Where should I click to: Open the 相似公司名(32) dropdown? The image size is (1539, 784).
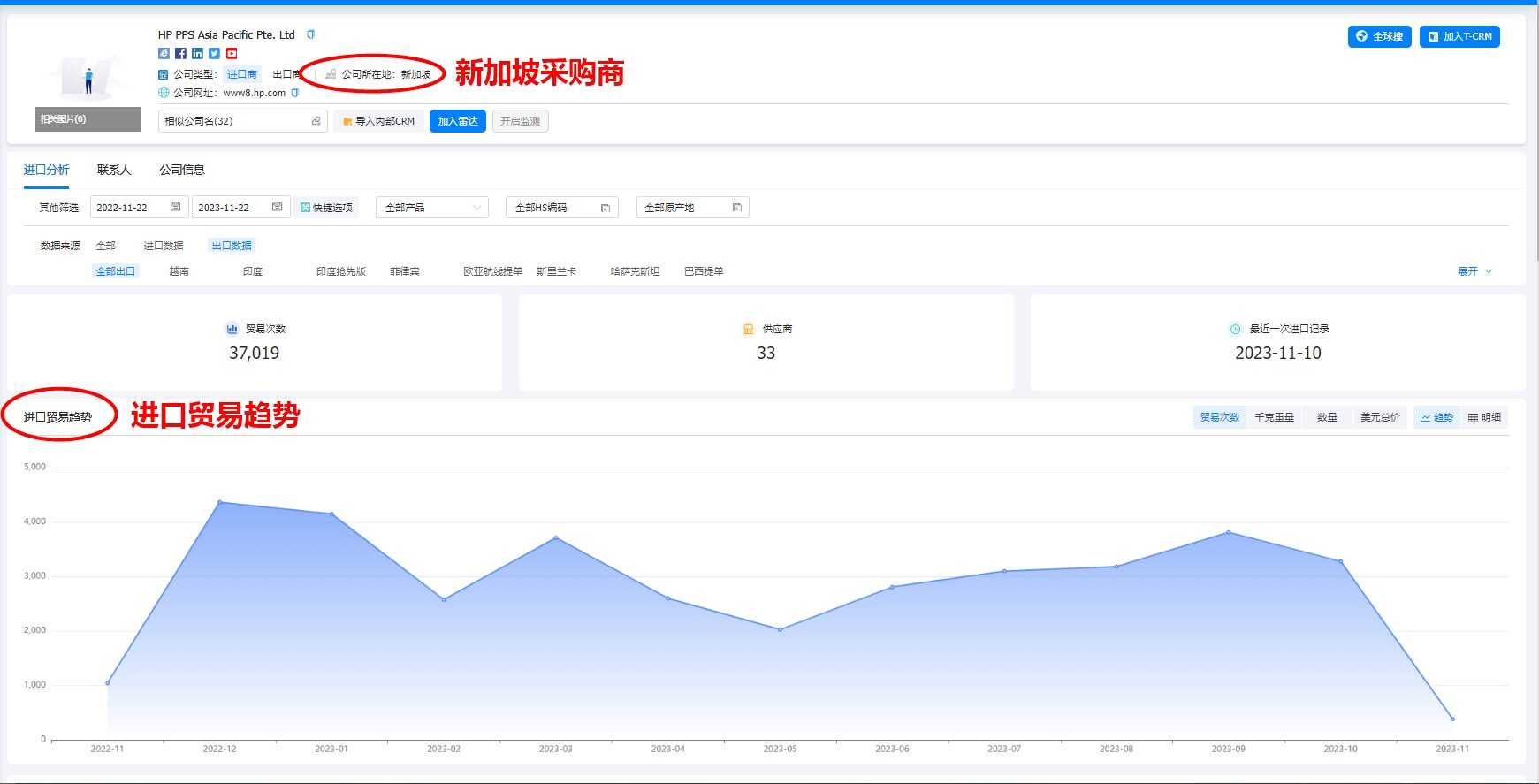tap(243, 121)
